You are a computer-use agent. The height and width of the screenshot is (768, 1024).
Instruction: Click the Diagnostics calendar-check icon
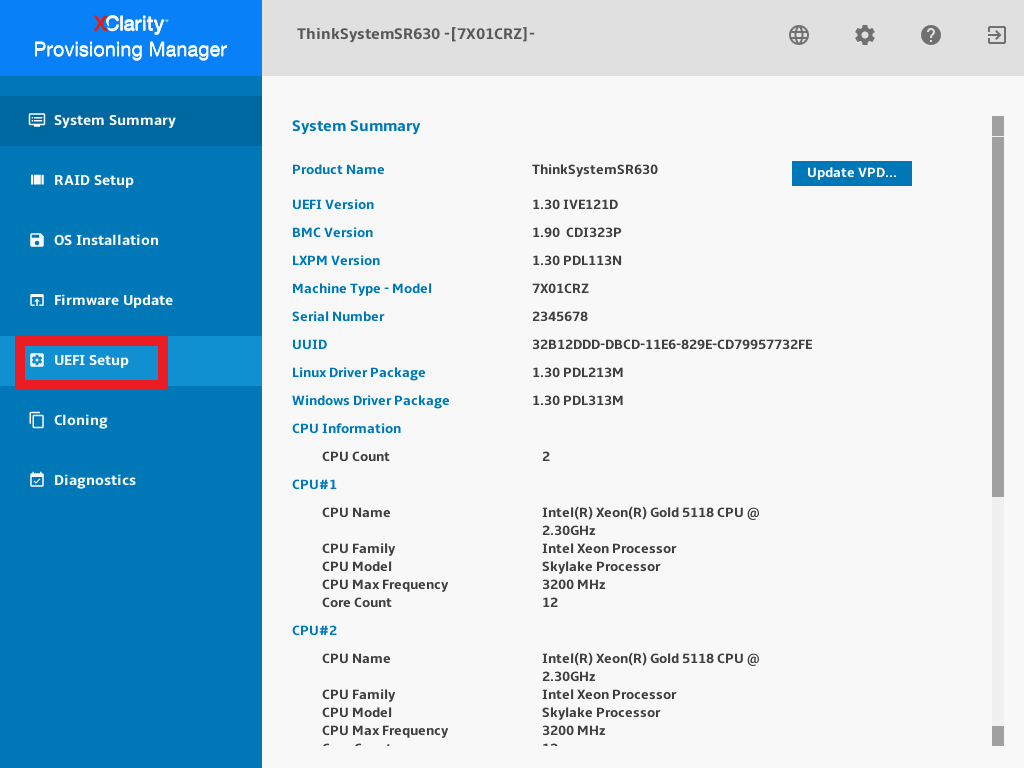click(37, 480)
